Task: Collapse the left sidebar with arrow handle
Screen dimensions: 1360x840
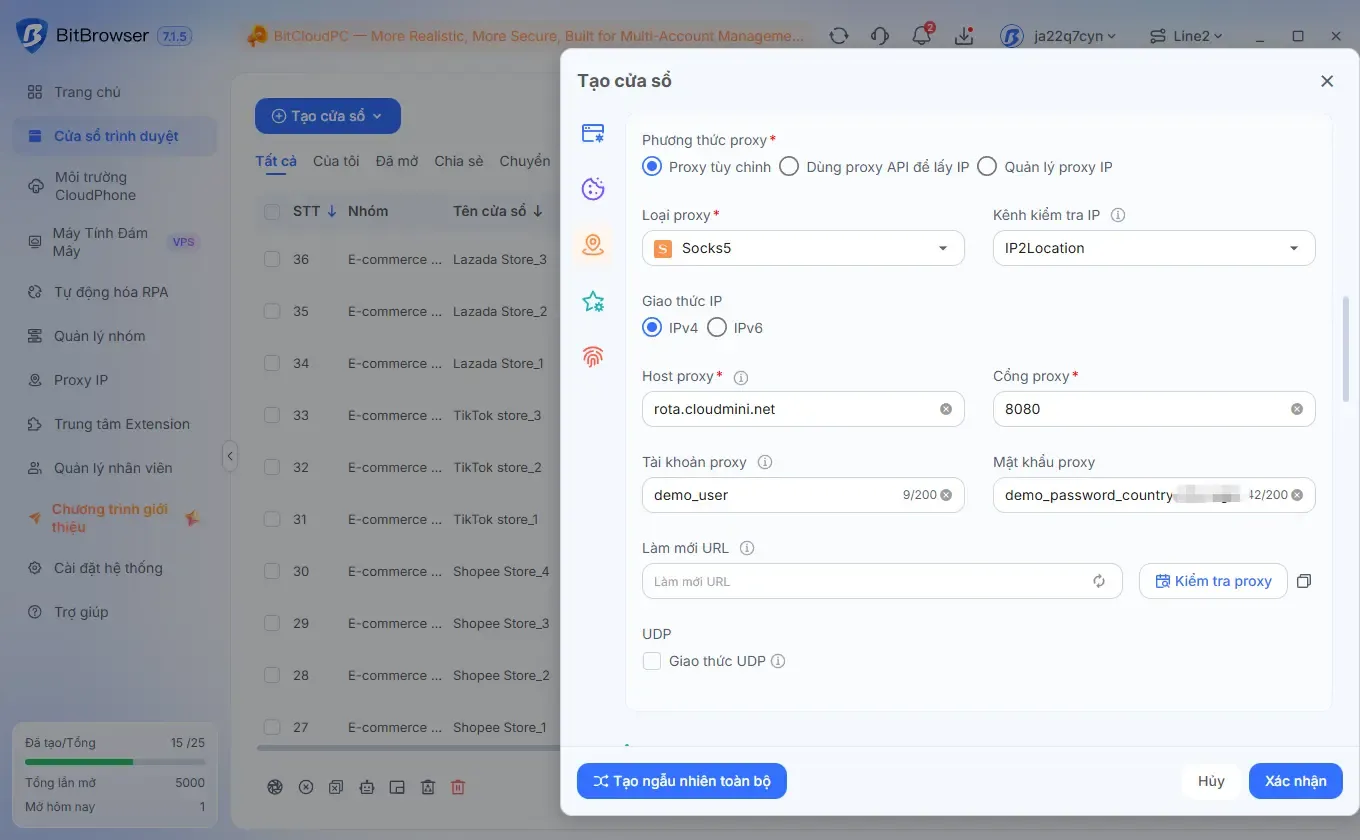Action: [230, 456]
